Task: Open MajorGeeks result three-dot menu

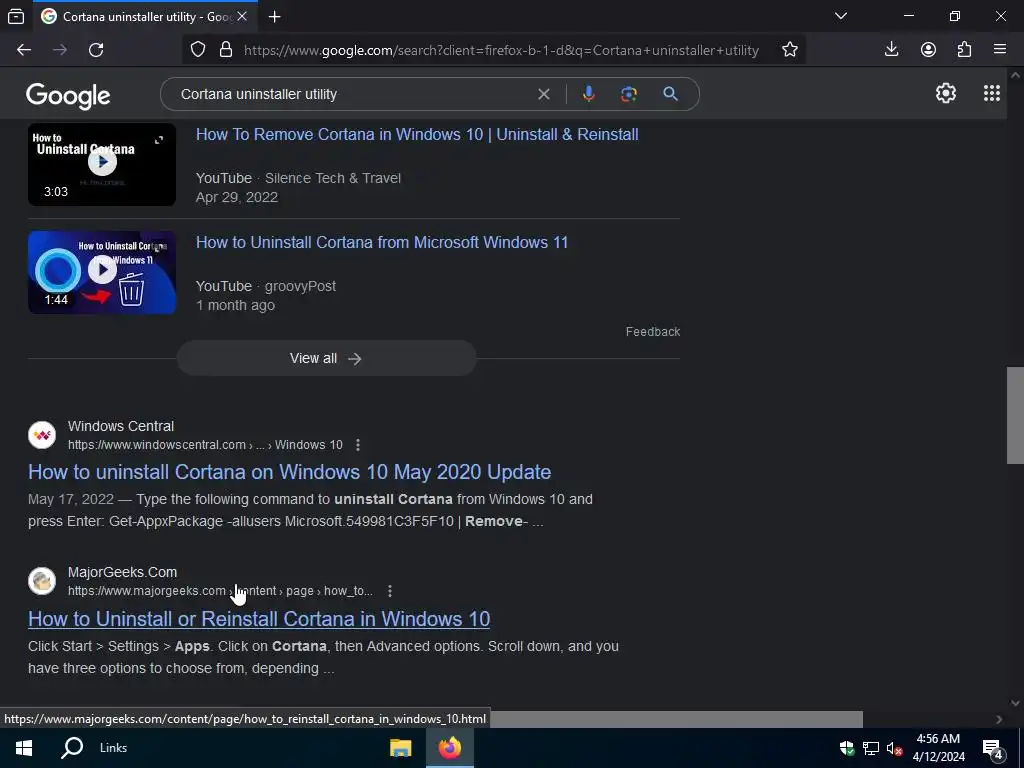Action: click(389, 591)
